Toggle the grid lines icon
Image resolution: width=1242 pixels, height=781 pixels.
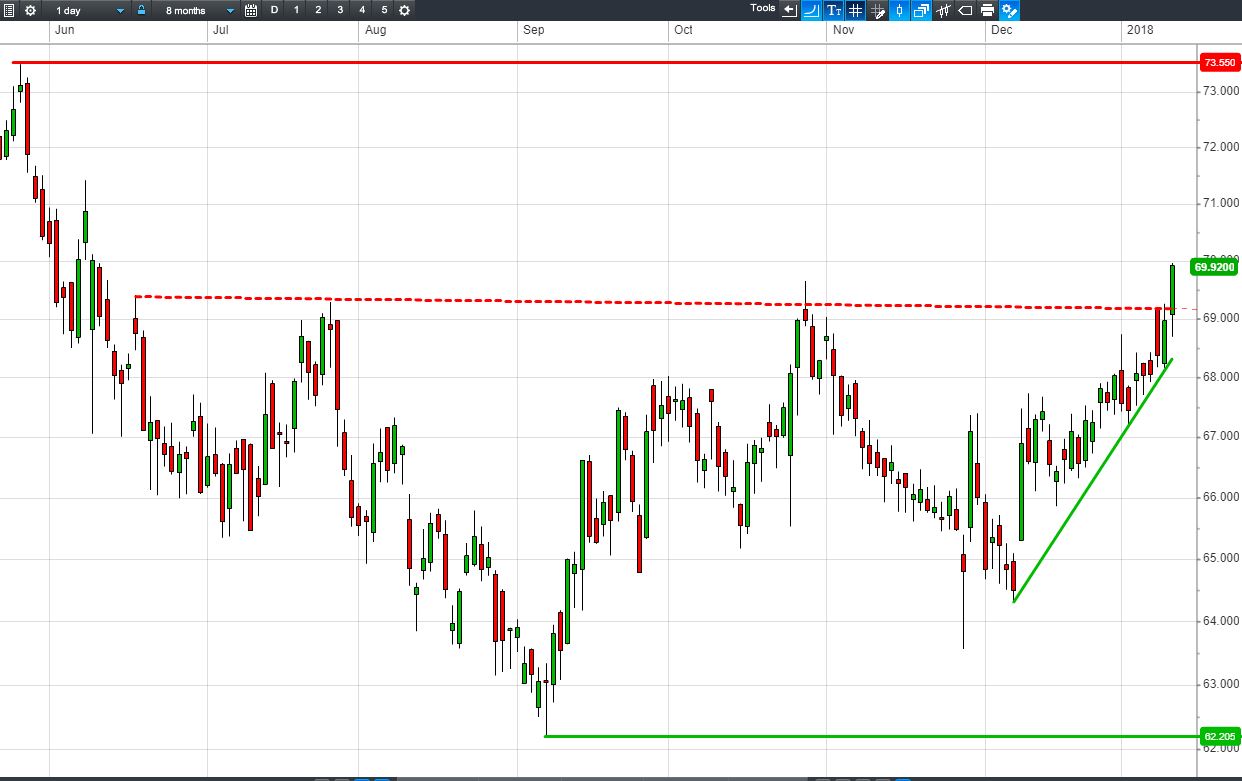[x=856, y=10]
